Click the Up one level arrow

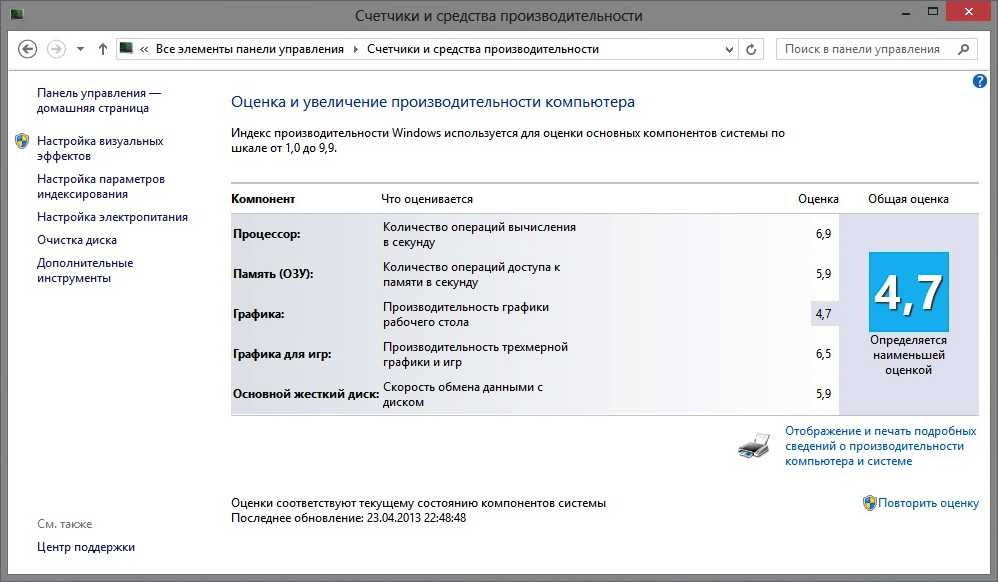click(x=102, y=49)
